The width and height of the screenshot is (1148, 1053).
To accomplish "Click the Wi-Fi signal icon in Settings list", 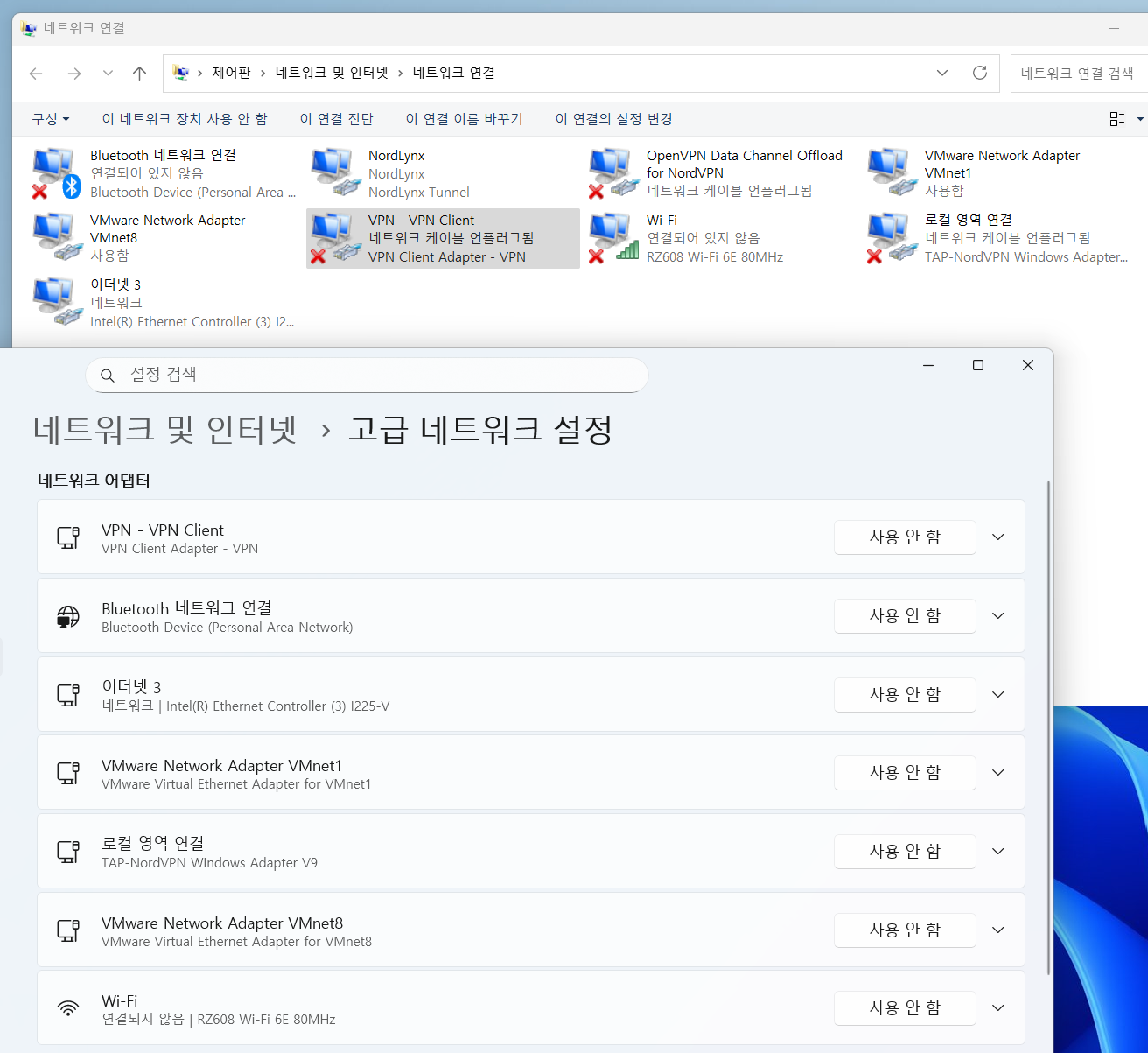I will pyautogui.click(x=68, y=1008).
